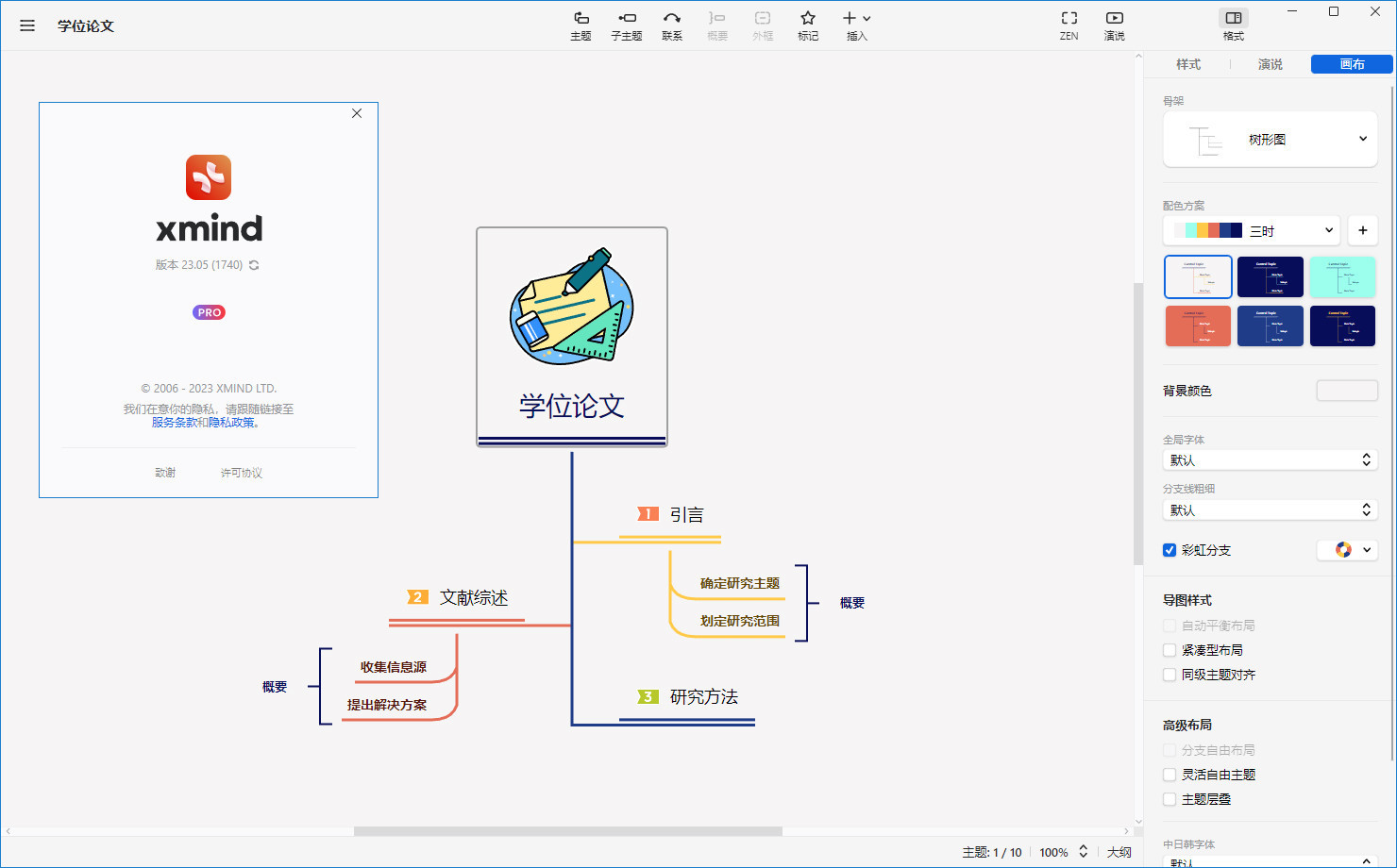
Task: Open the 配色方案 color scheme dropdown 三时
Action: 1252,230
